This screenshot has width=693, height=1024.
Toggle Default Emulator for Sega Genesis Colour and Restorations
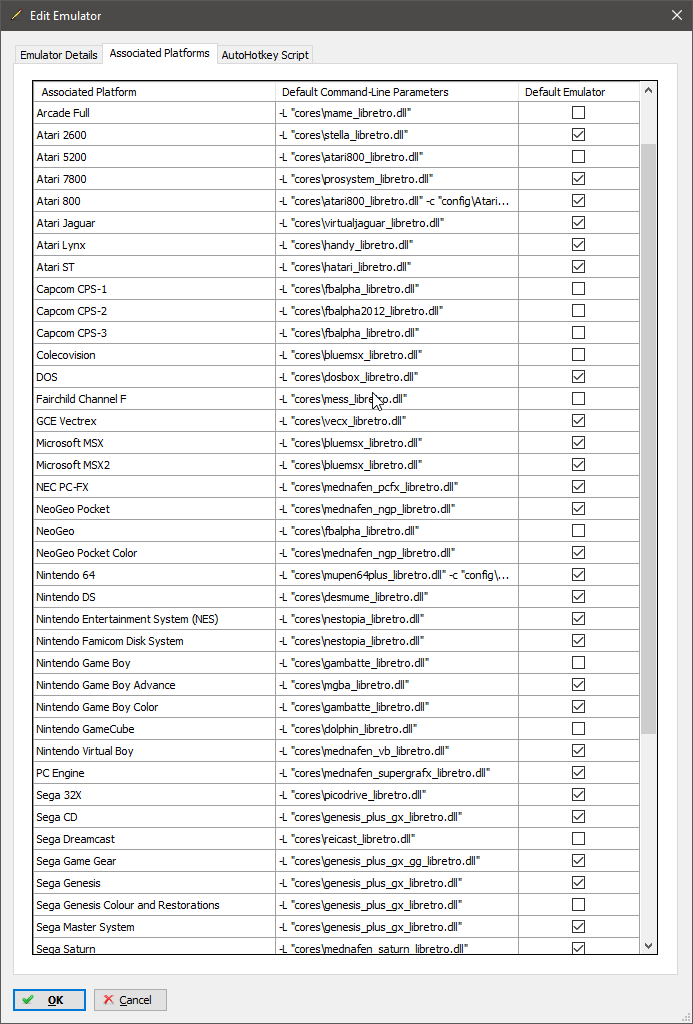578,904
